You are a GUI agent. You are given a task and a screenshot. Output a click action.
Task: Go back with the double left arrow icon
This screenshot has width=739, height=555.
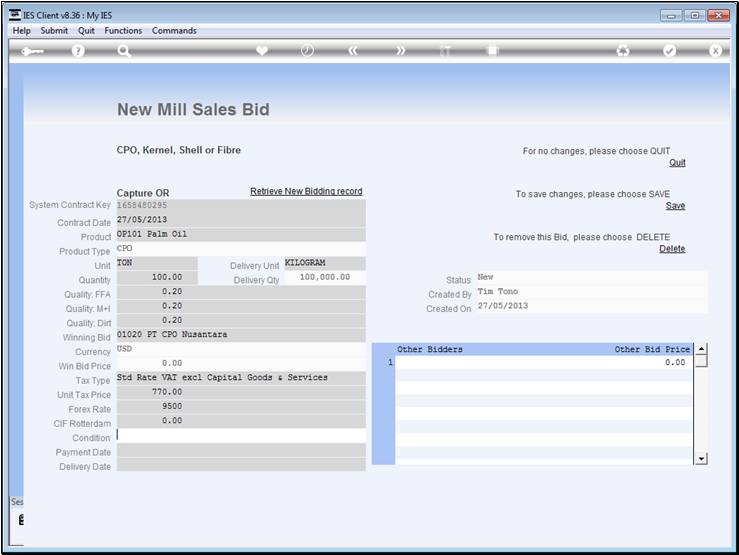(353, 50)
